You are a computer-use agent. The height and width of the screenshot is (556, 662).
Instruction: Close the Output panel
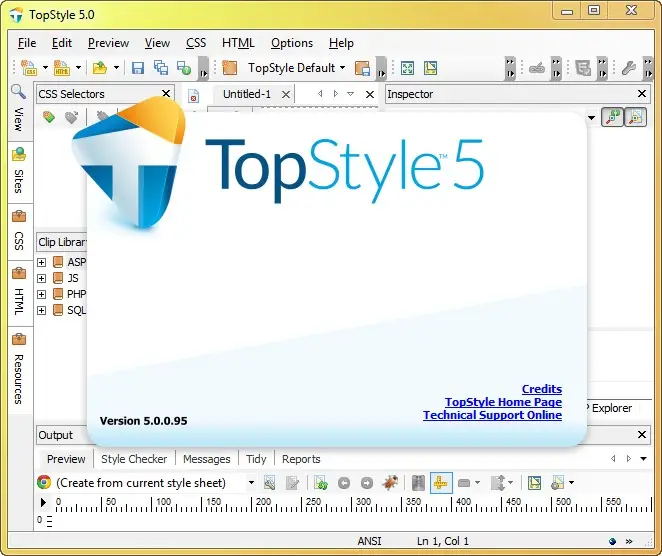pyautogui.click(x=642, y=434)
